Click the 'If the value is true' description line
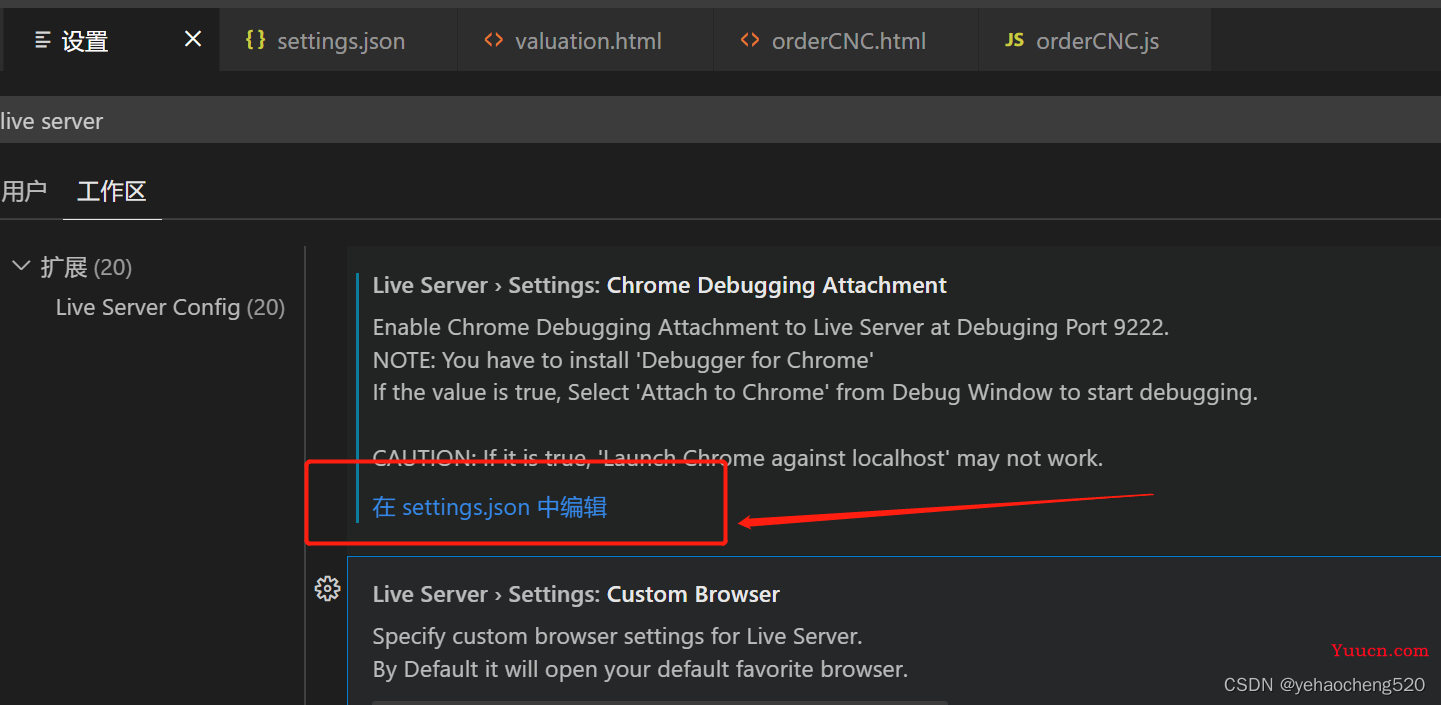 point(815,392)
